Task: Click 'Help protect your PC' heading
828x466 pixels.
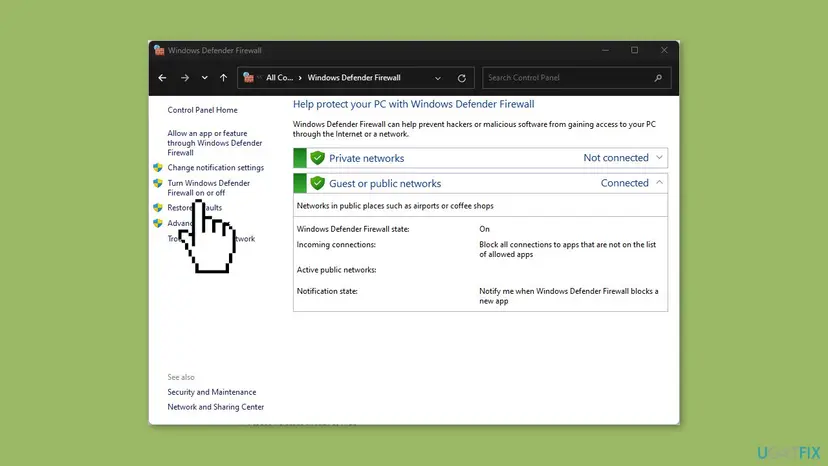Action: (x=413, y=104)
